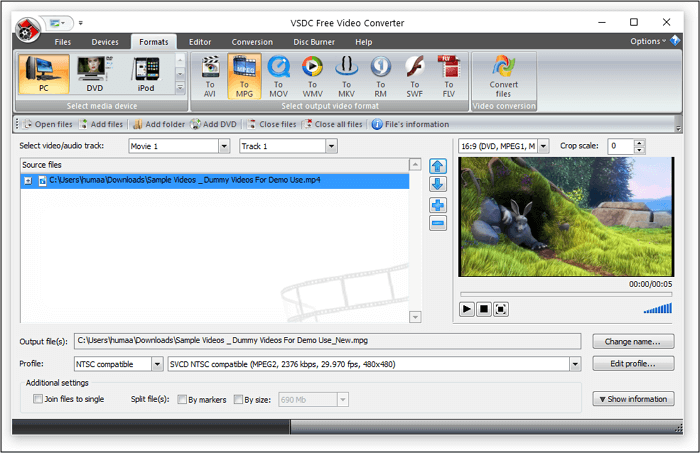Select the DVD media device
The image size is (700, 453).
[96, 75]
